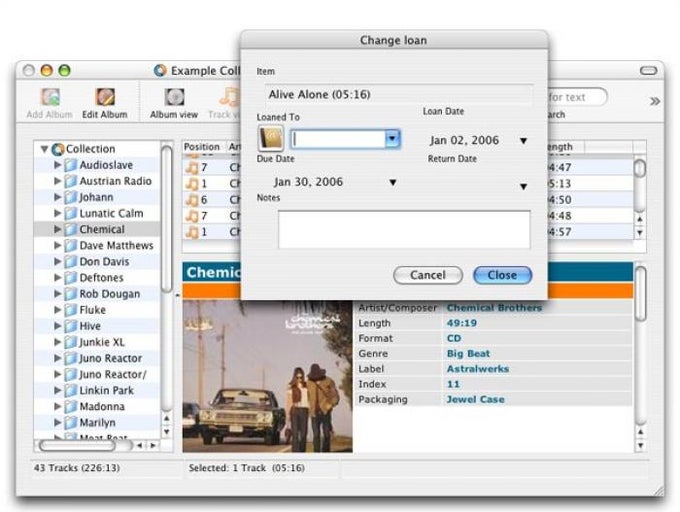Click the folder icon beside Fluke
The image size is (680, 512).
pyautogui.click(x=70, y=310)
